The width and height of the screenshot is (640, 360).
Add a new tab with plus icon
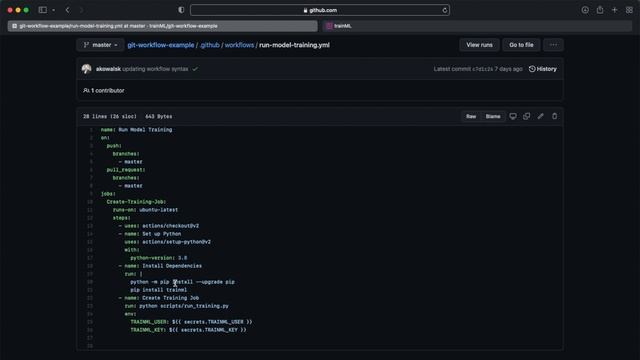click(614, 10)
